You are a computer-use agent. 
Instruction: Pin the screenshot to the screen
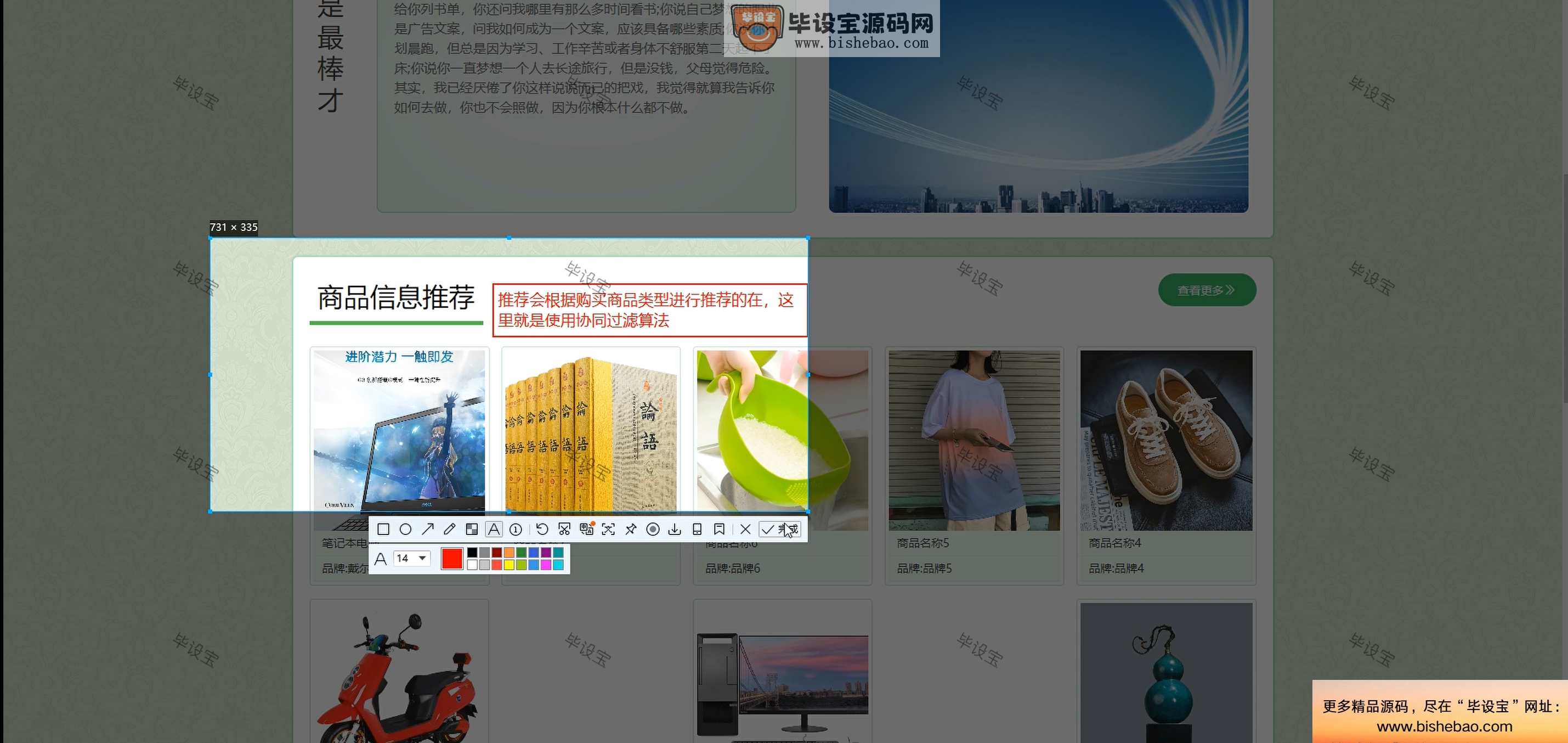(x=631, y=529)
